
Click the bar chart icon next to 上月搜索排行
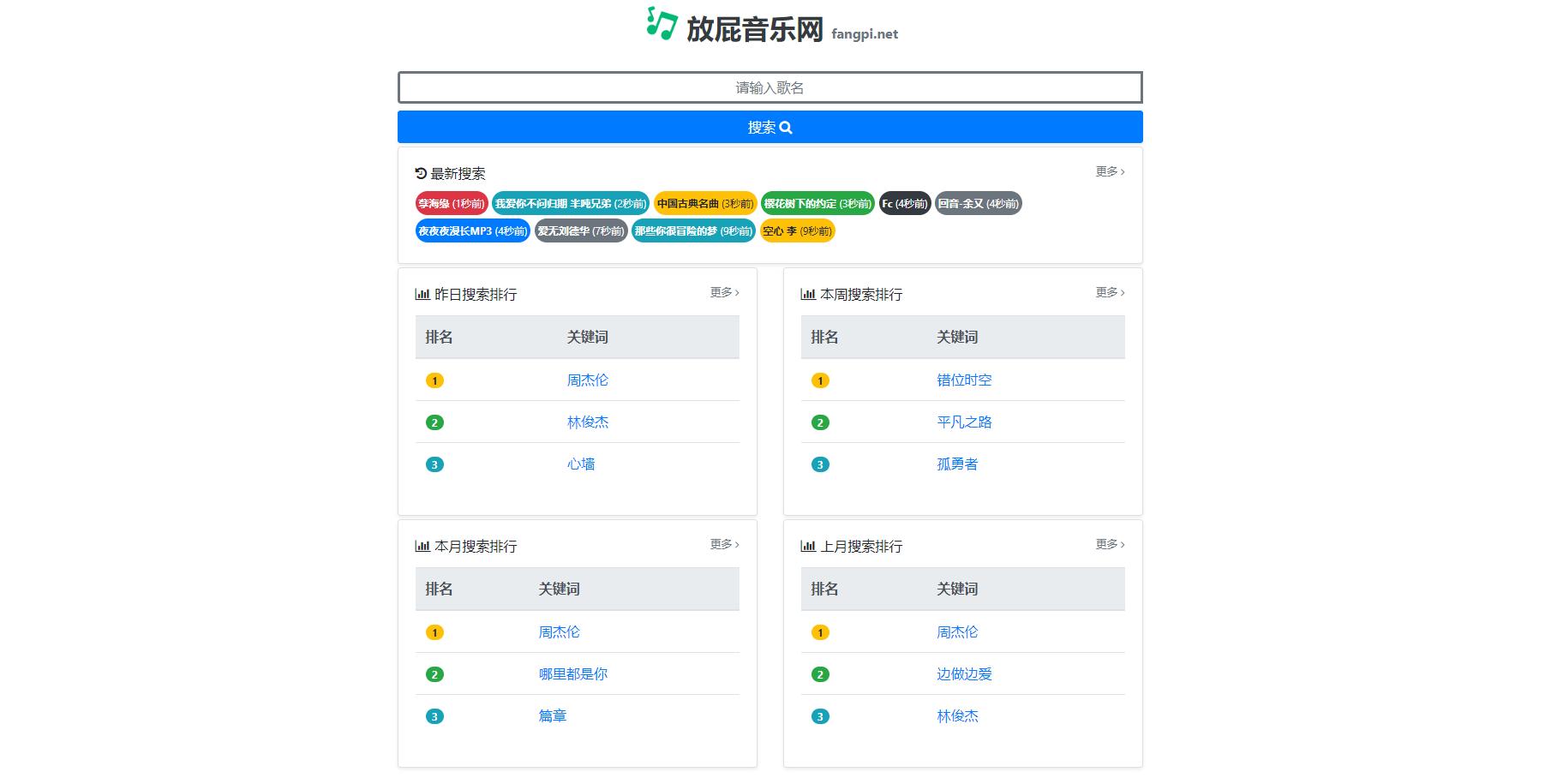pos(807,545)
